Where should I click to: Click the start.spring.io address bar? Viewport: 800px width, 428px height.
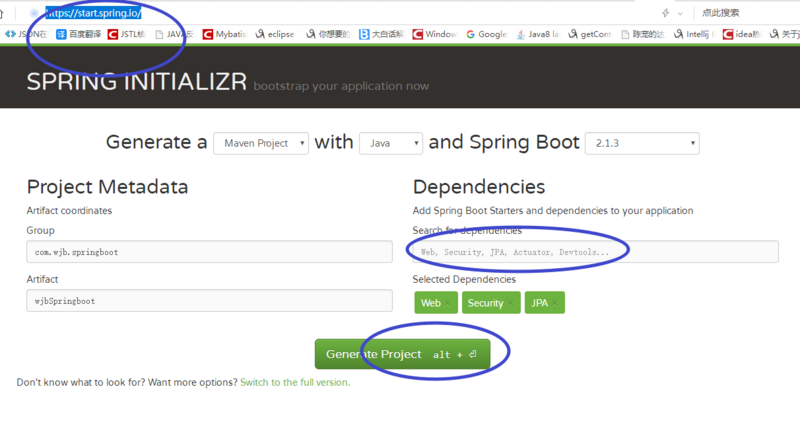(x=93, y=13)
